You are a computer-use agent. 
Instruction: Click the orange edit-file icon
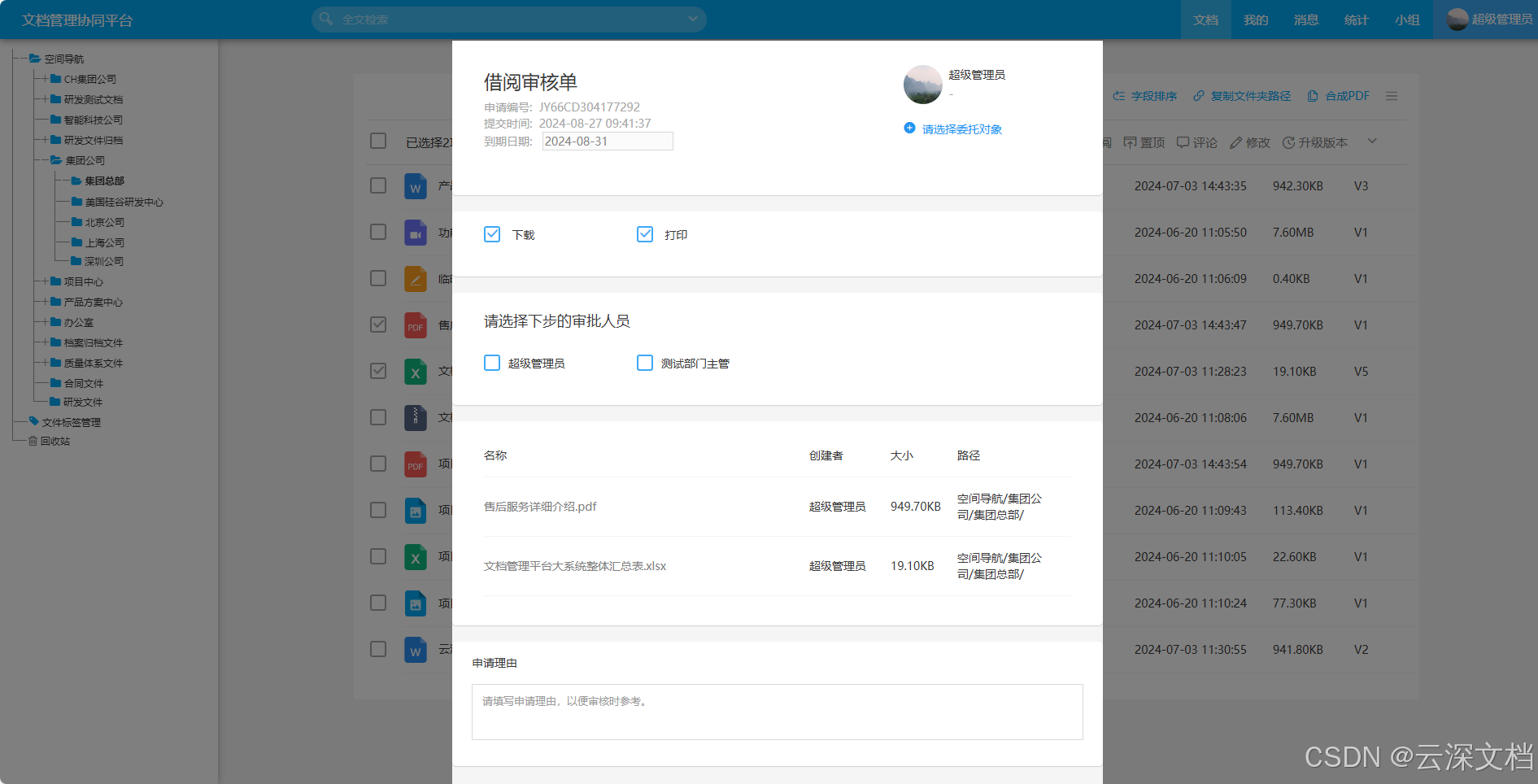click(416, 279)
